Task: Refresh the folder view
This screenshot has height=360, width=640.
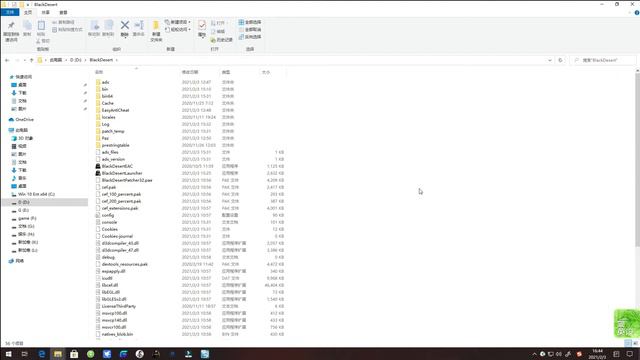Action: tap(560, 60)
